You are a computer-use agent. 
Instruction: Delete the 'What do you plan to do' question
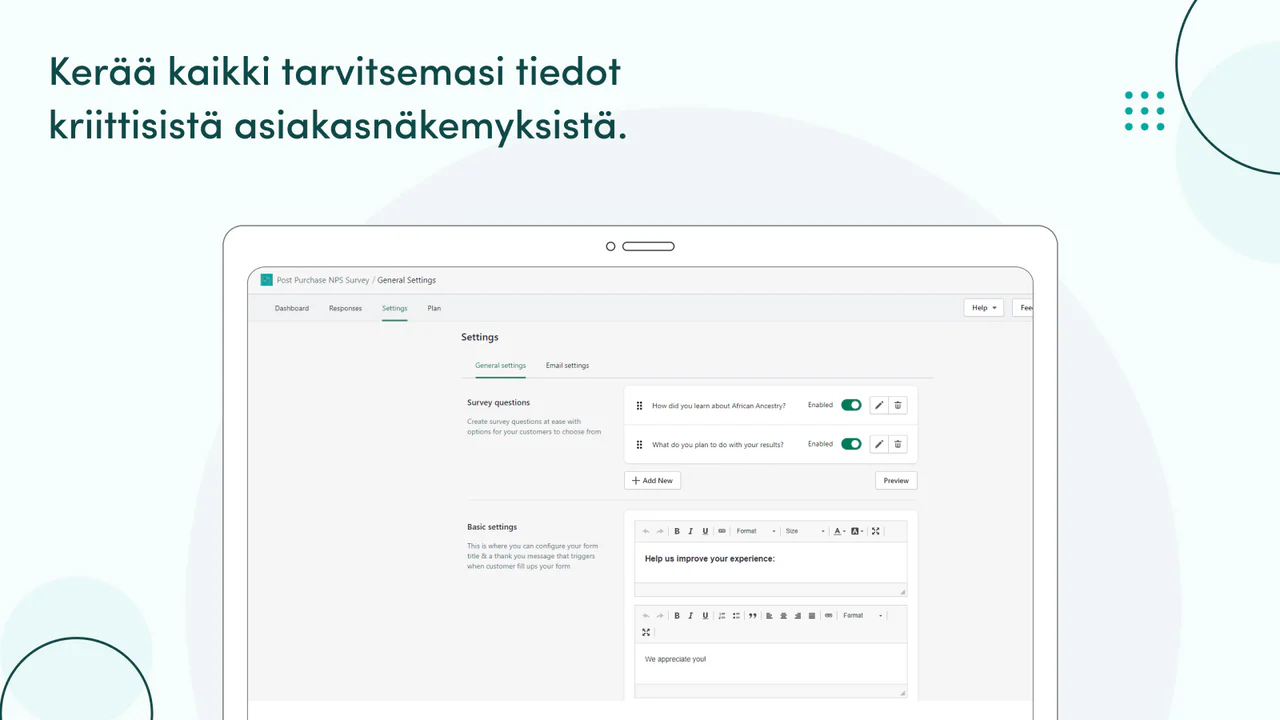click(898, 444)
